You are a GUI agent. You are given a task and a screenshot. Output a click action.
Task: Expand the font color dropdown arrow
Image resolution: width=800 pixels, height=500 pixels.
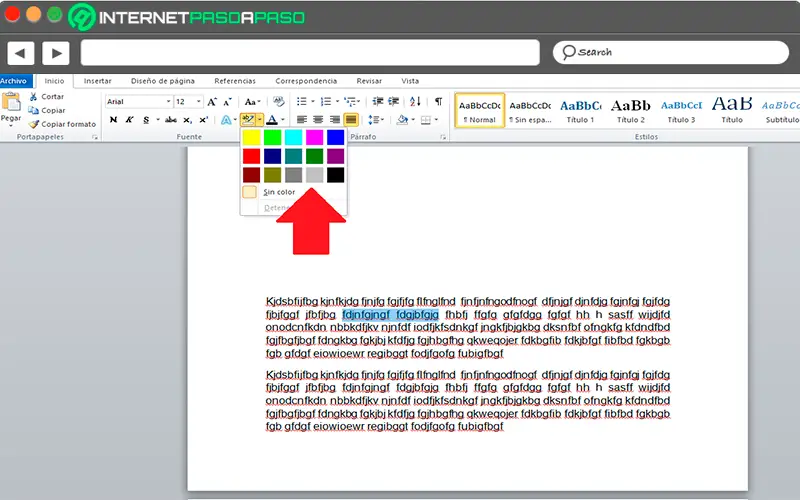(x=282, y=120)
